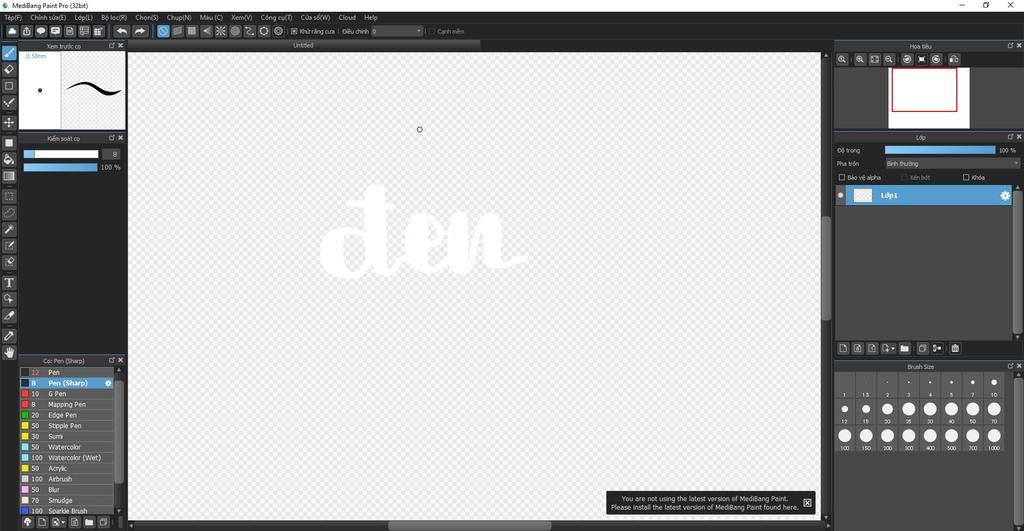Pick brush size 10 preset

pos(994,386)
